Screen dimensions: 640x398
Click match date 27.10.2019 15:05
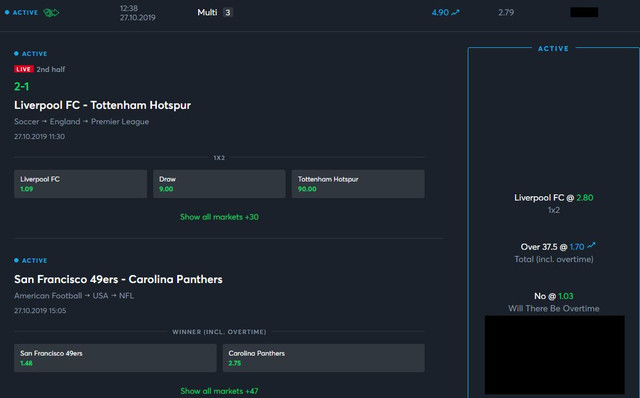[x=40, y=311]
